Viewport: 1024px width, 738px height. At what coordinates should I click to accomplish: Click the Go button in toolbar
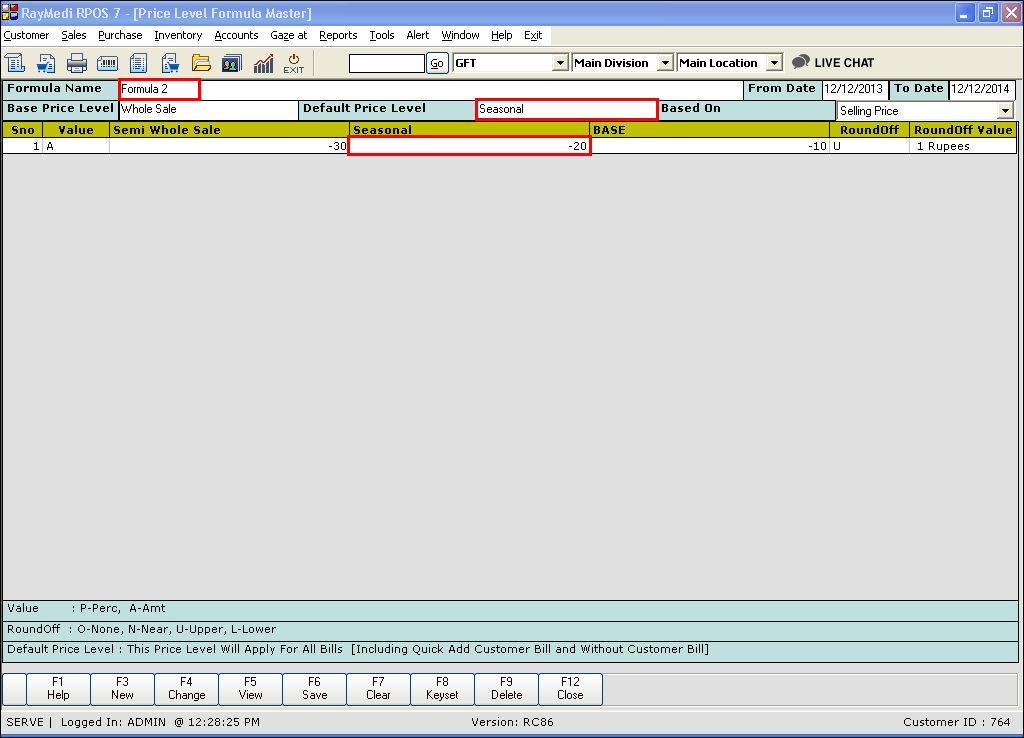coord(437,63)
